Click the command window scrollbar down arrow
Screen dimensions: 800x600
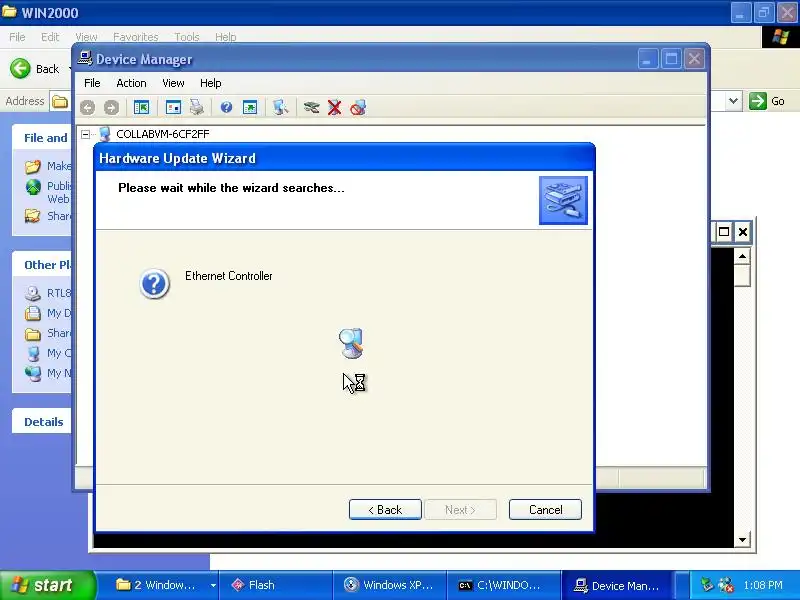pos(742,539)
